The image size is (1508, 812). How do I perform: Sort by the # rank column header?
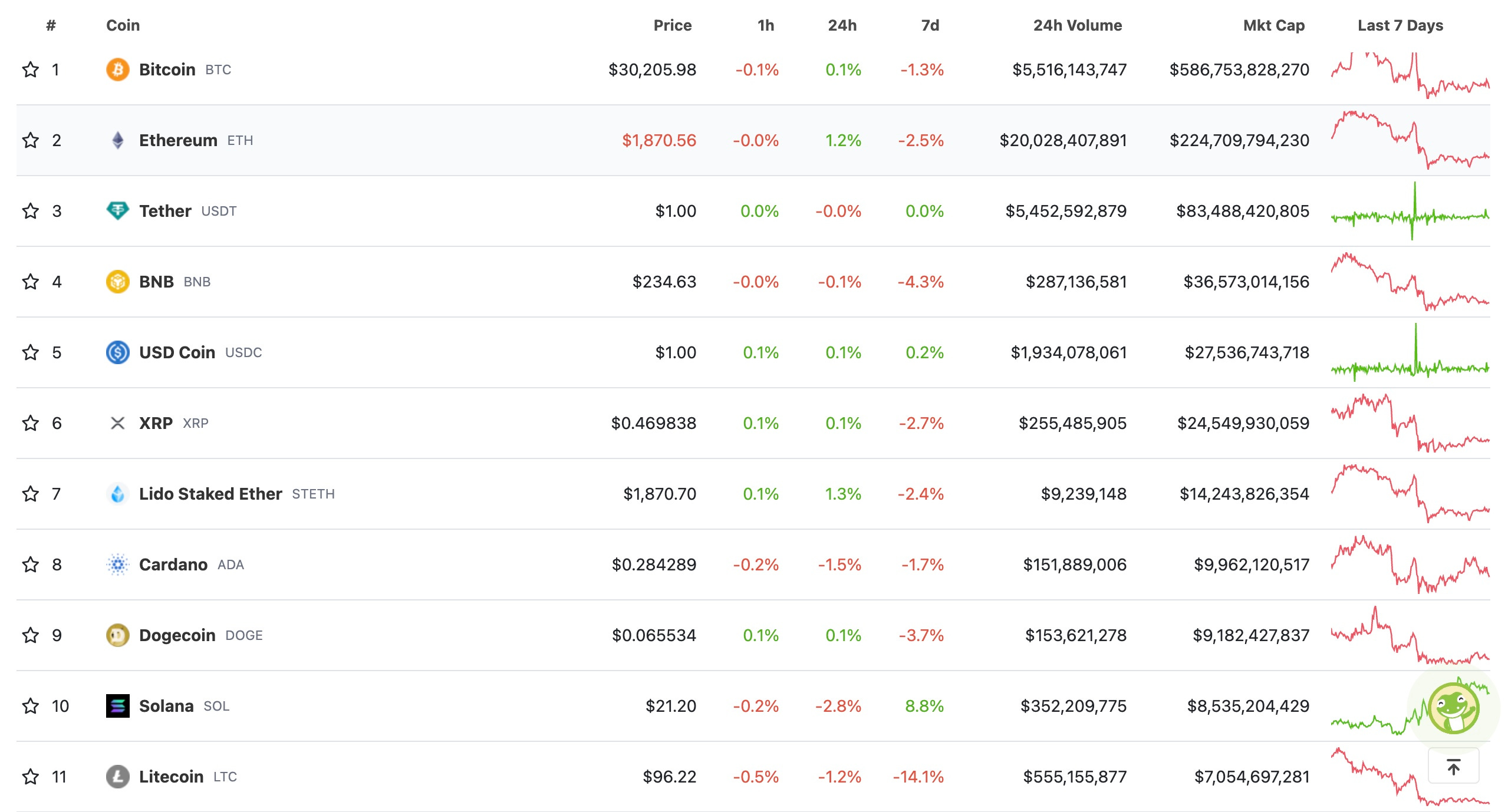tap(51, 25)
